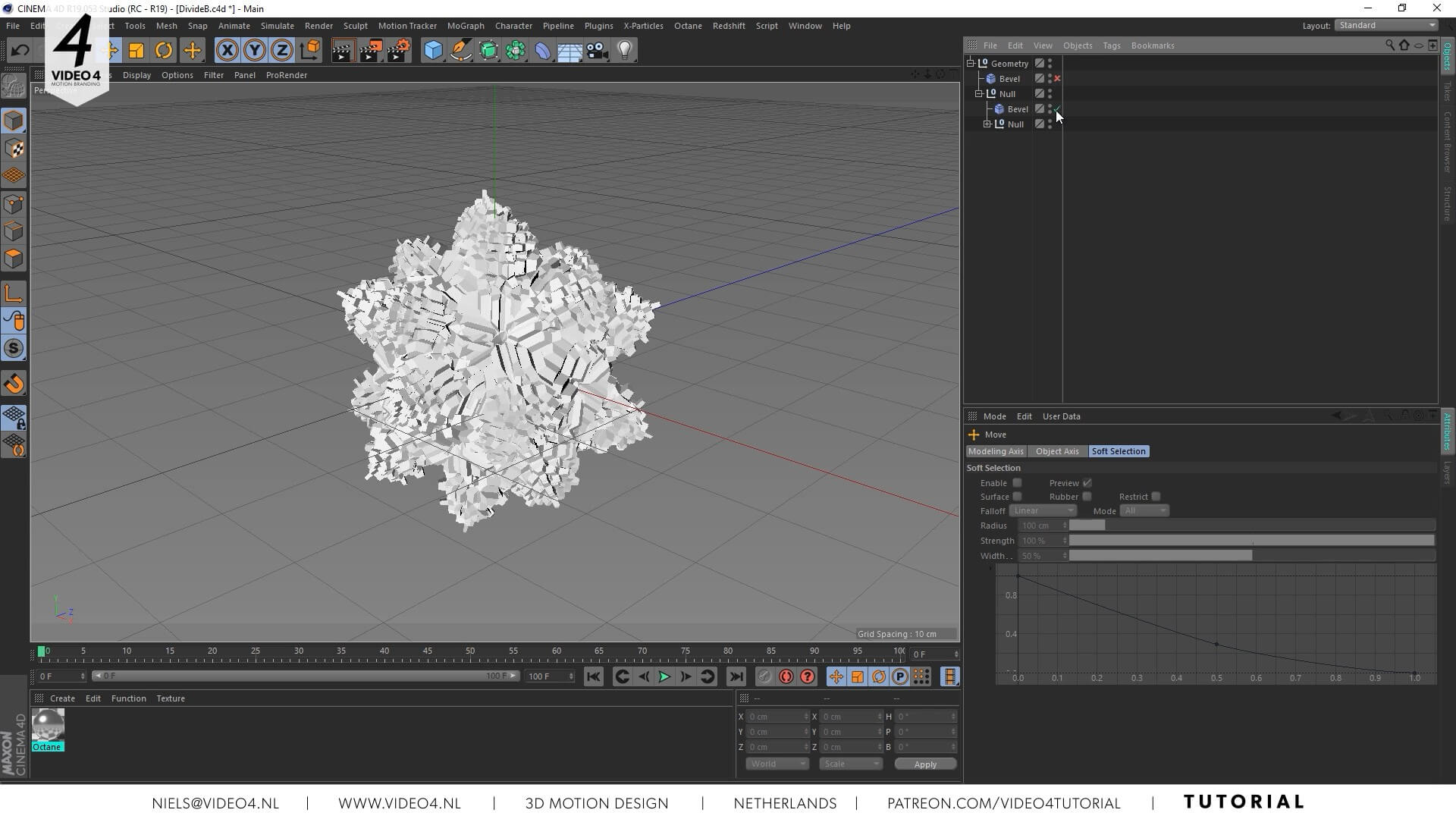Enable the Soft Selection checkbox
The image size is (1456, 819).
click(x=1017, y=483)
